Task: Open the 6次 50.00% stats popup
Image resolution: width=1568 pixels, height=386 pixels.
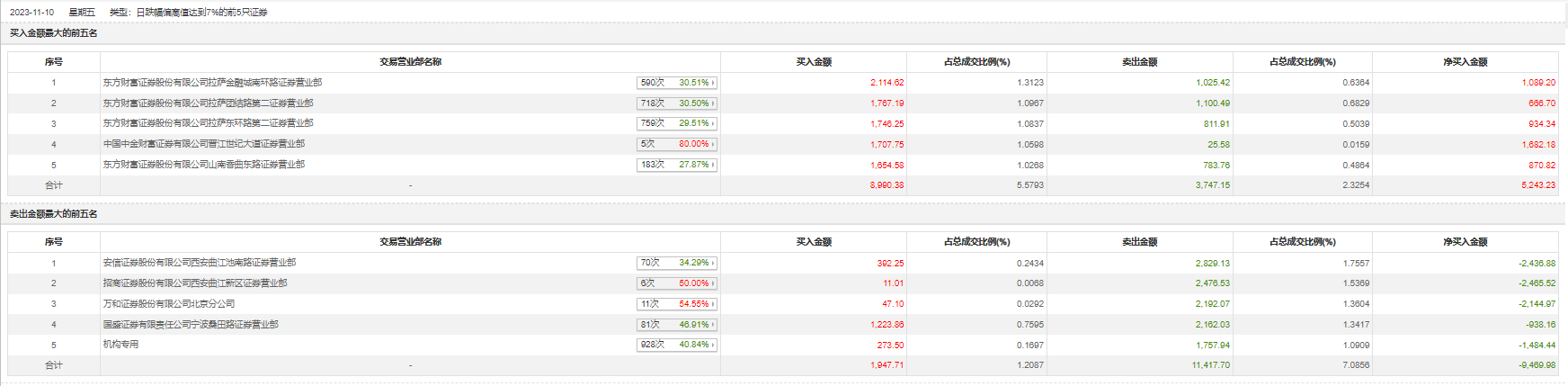Action: [x=677, y=283]
